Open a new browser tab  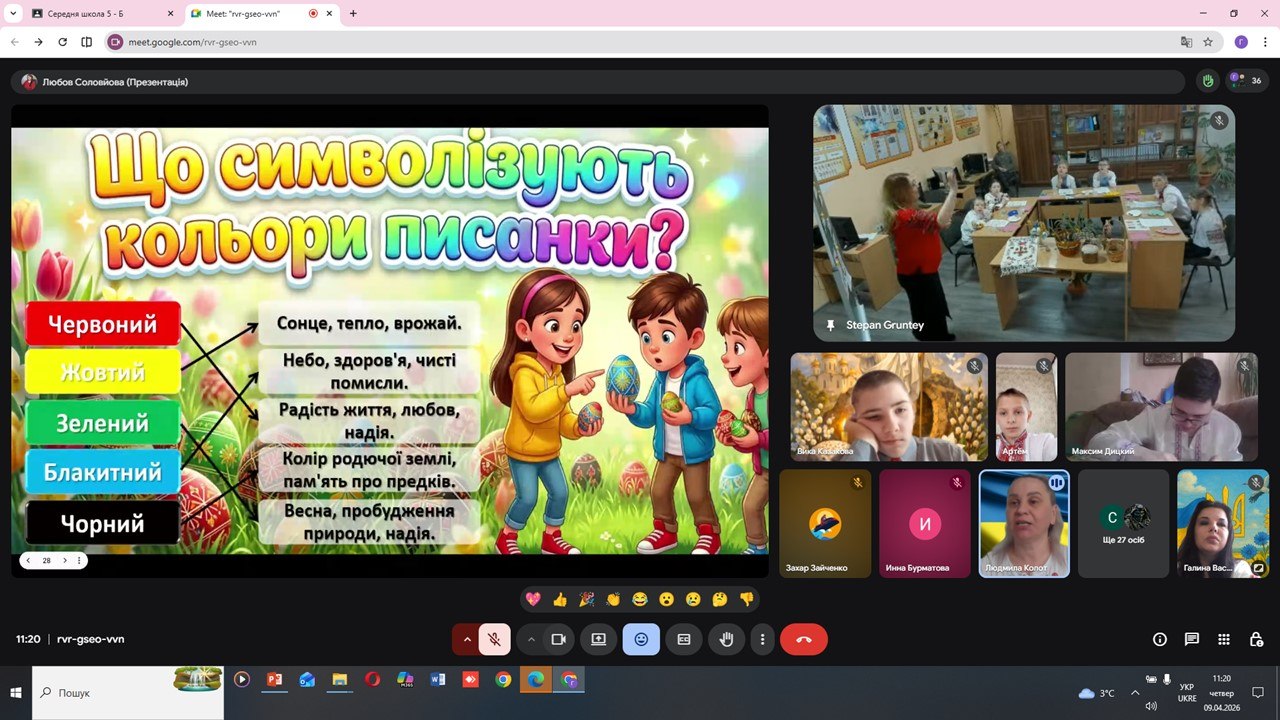pos(353,14)
